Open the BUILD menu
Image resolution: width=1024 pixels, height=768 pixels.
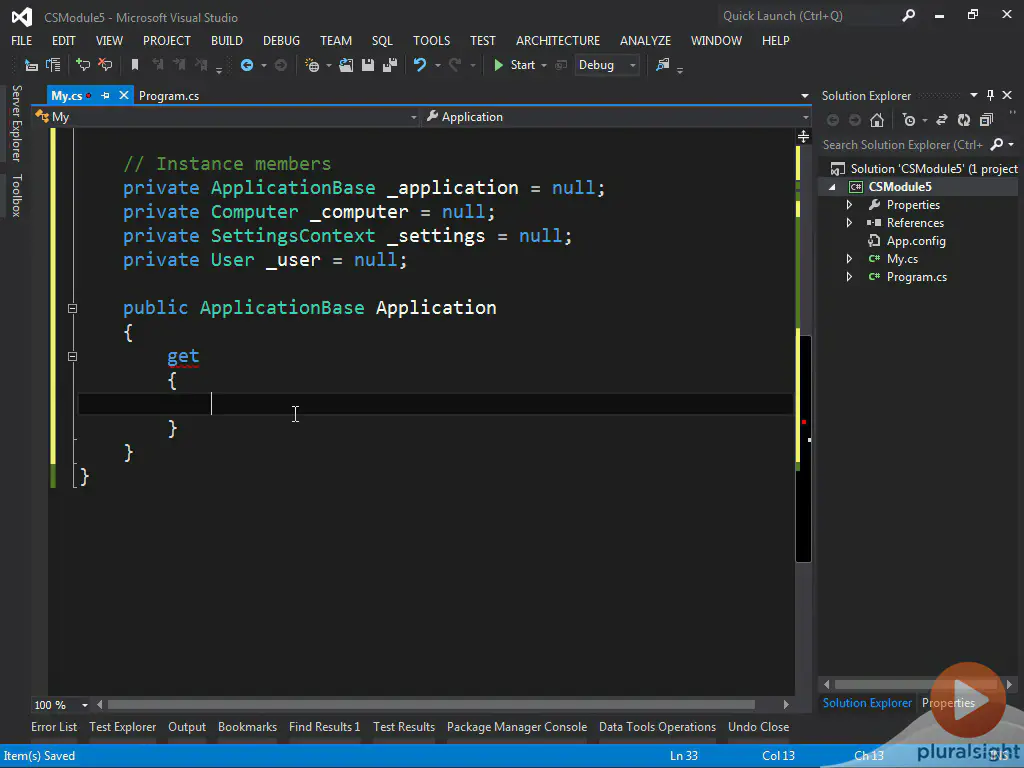(x=227, y=41)
